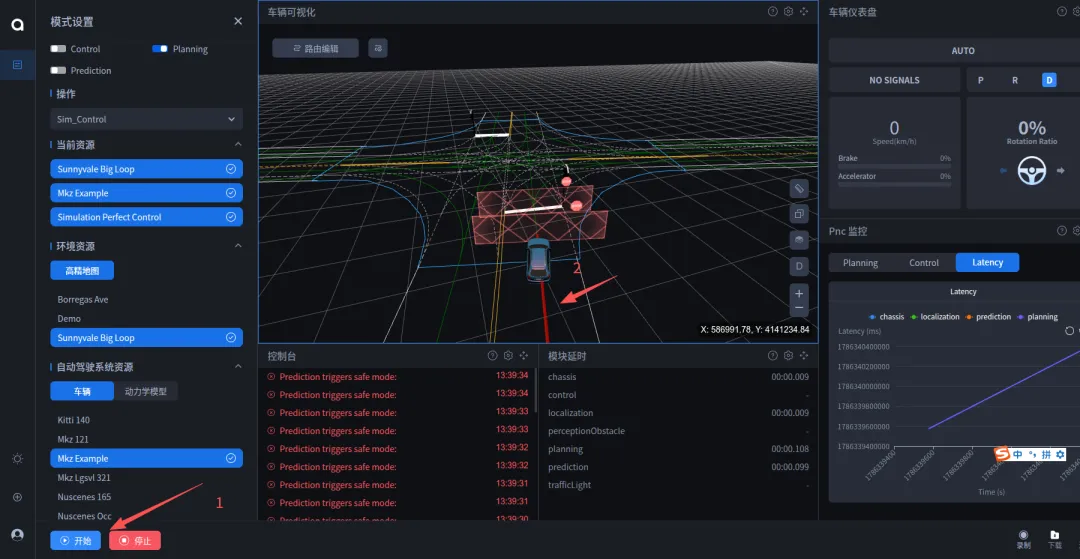Collapse the 自动驾驶系统资源 section
The height and width of the screenshot is (559, 1080).
coord(238,367)
